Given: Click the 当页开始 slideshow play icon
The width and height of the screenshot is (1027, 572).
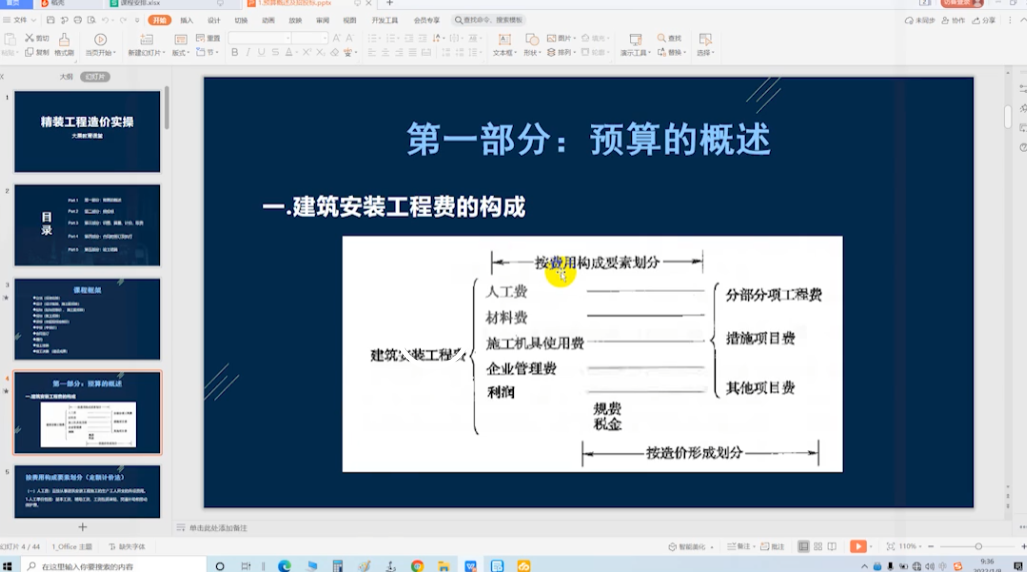Looking at the screenshot, I should [100, 40].
